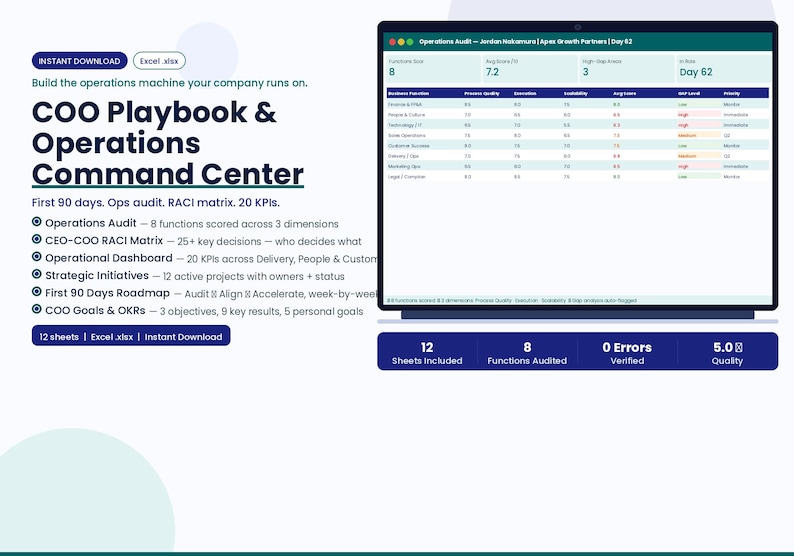Select the Marketing Ops row name
Viewport: 794px width, 556px height.
click(x=404, y=167)
